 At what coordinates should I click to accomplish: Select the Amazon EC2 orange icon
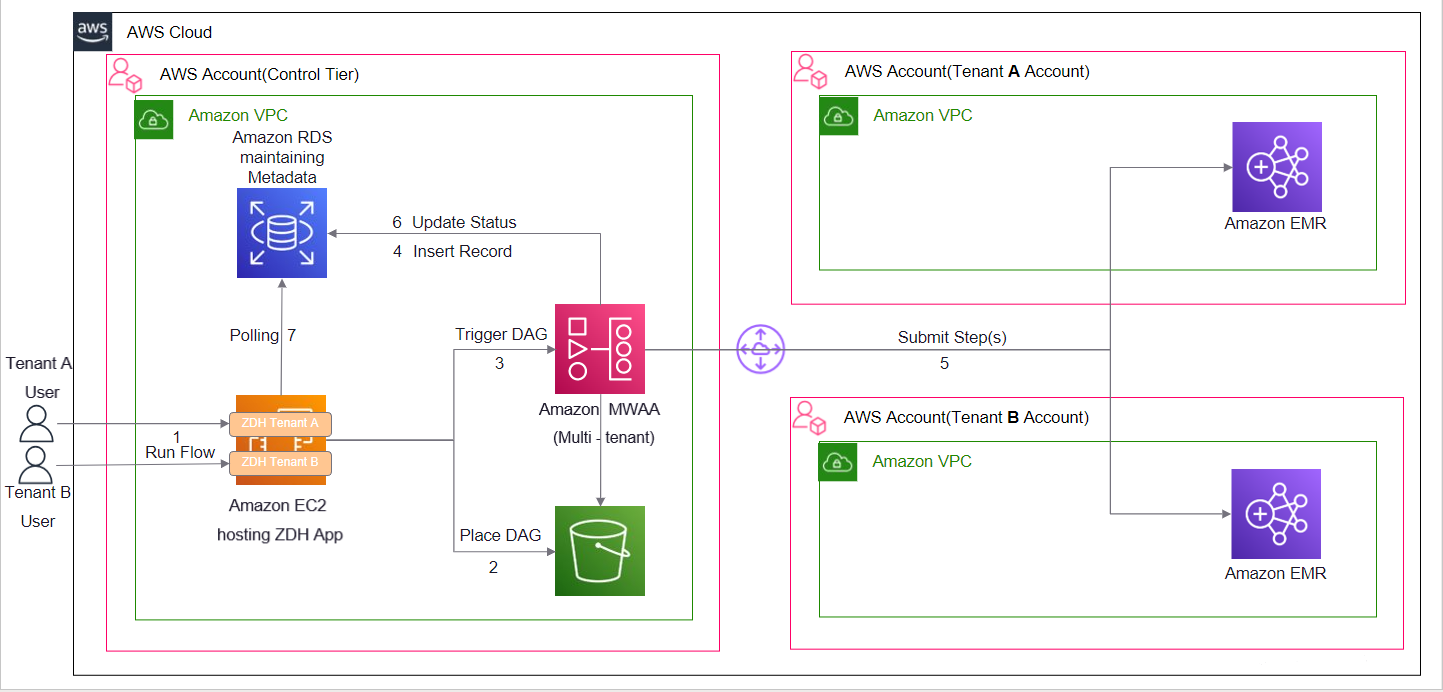pyautogui.click(x=281, y=440)
